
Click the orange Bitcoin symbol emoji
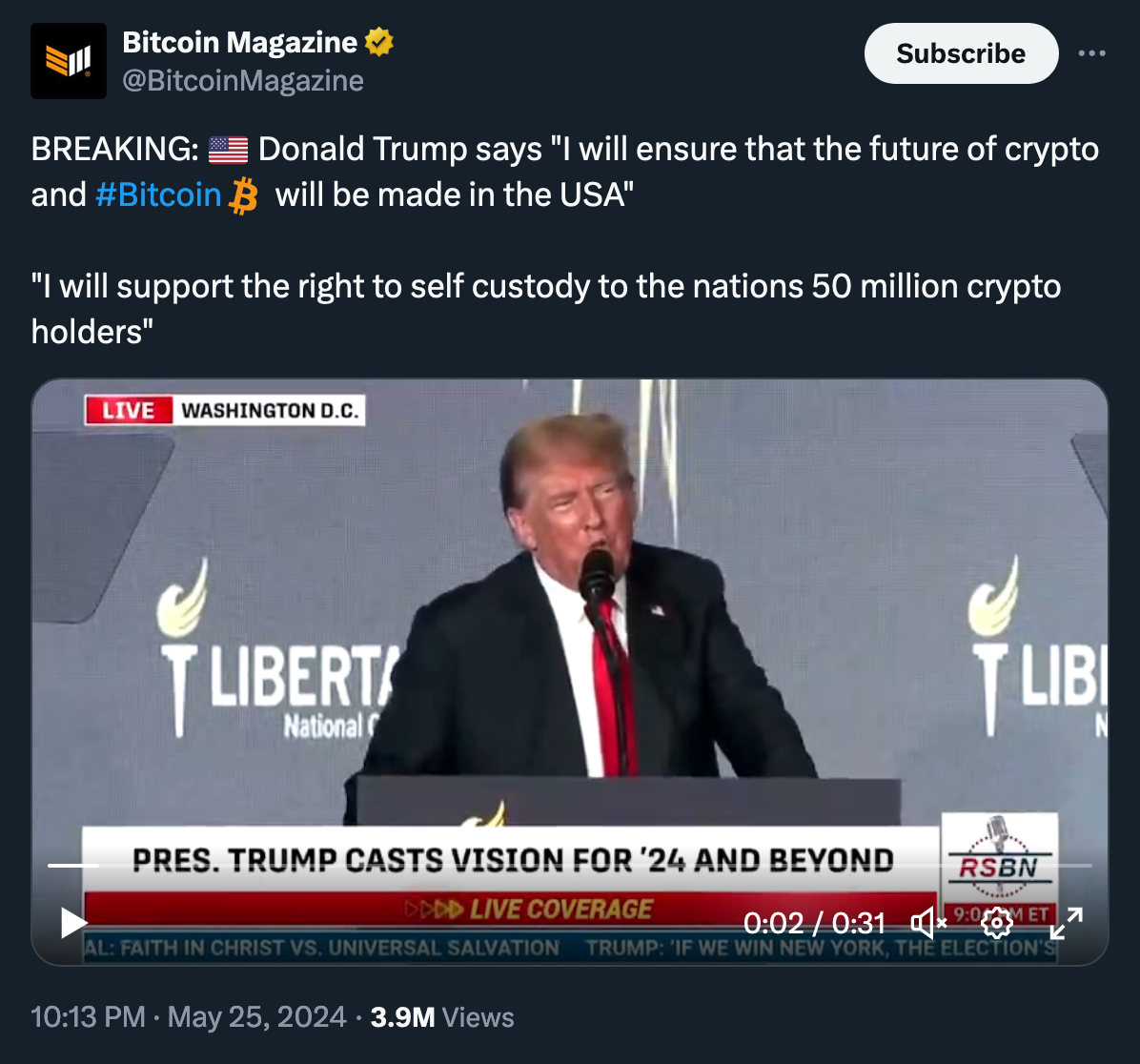244,195
